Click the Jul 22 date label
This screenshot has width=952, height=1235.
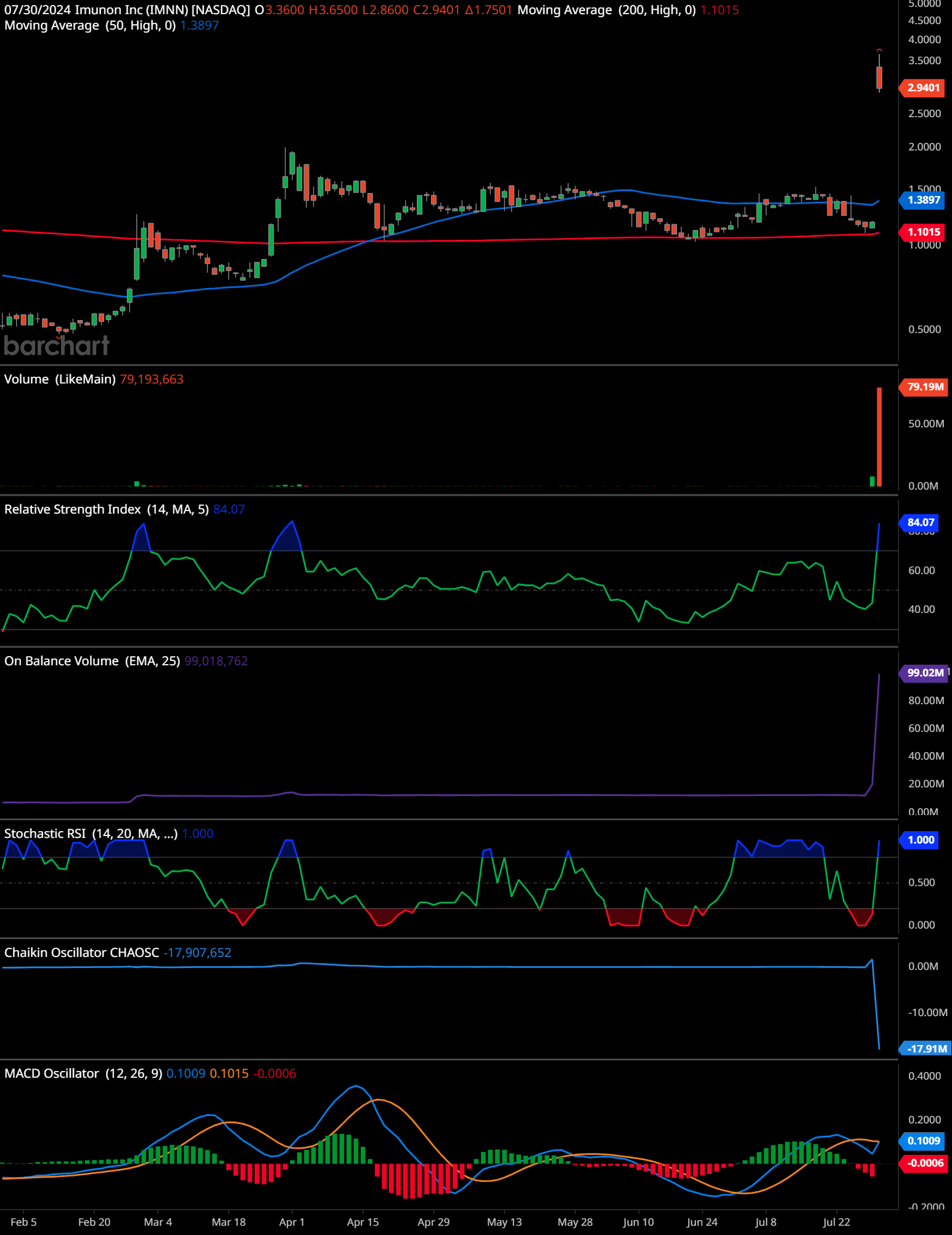coord(837,1222)
